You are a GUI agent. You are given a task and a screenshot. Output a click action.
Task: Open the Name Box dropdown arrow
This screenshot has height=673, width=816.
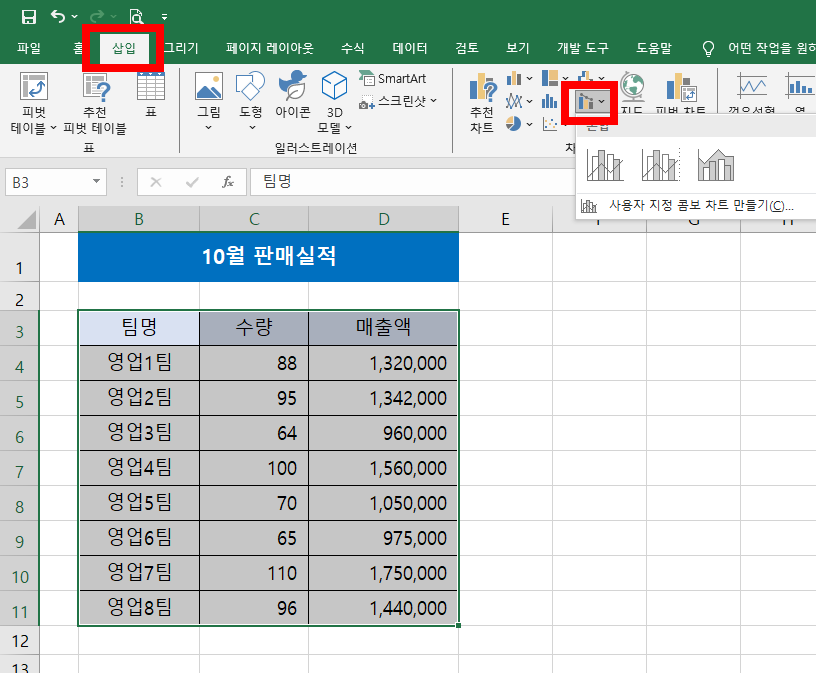click(x=97, y=182)
